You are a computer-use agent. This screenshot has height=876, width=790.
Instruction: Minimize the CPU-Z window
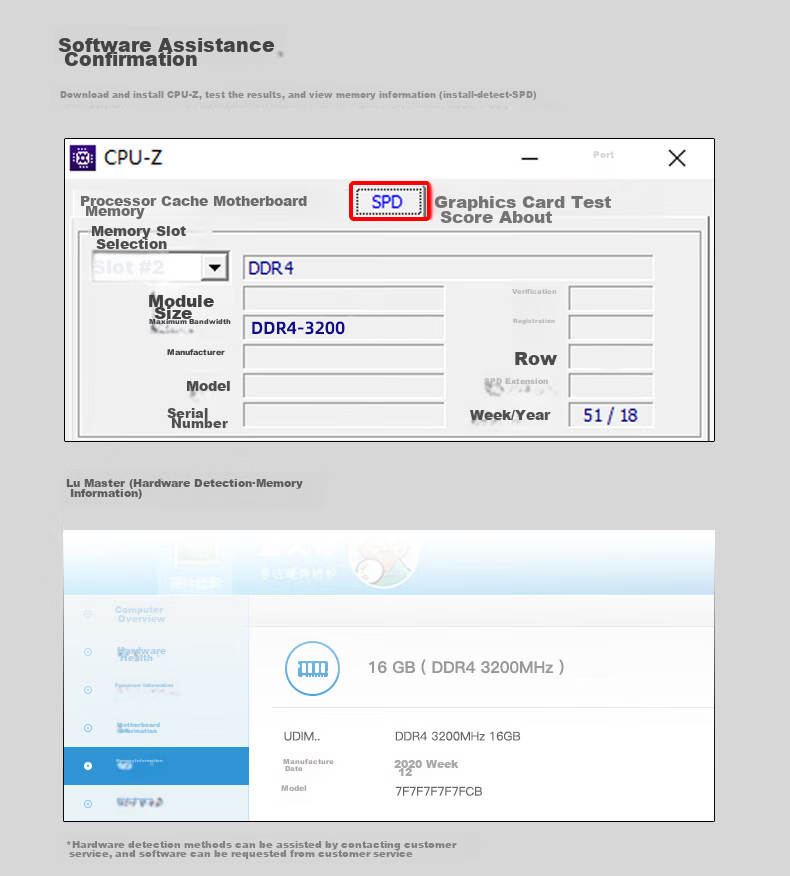click(x=530, y=159)
